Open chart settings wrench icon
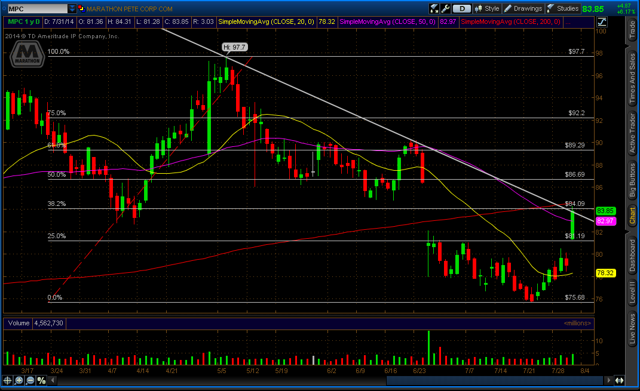Viewport: 640px width, 391px height. 445,9
